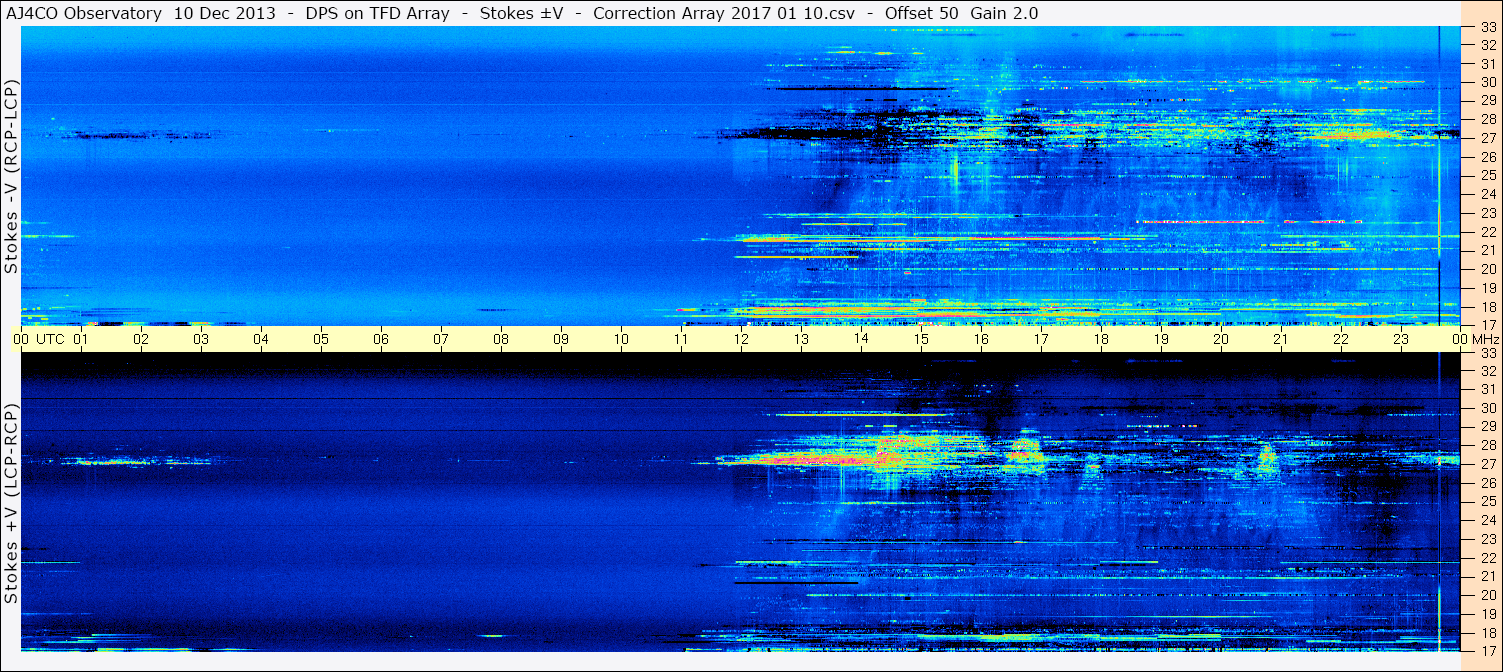Click the '18' hour tick on time axis
The height and width of the screenshot is (672, 1503).
pyautogui.click(x=1101, y=339)
